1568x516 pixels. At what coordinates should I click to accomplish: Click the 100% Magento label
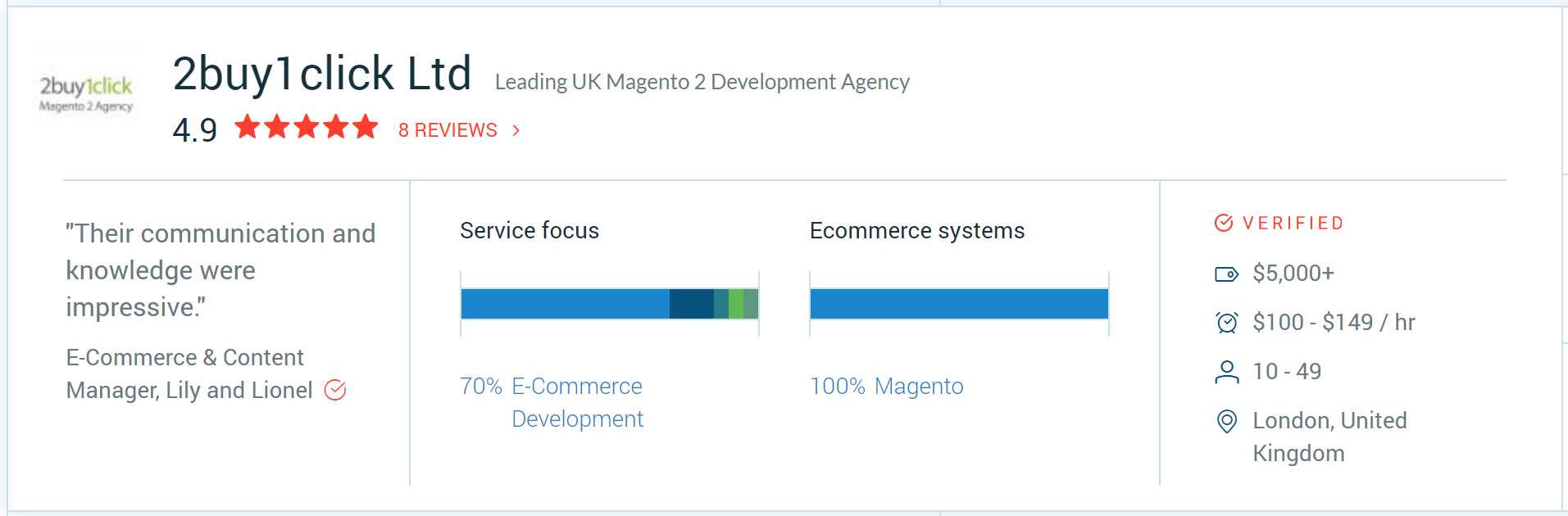(x=886, y=386)
